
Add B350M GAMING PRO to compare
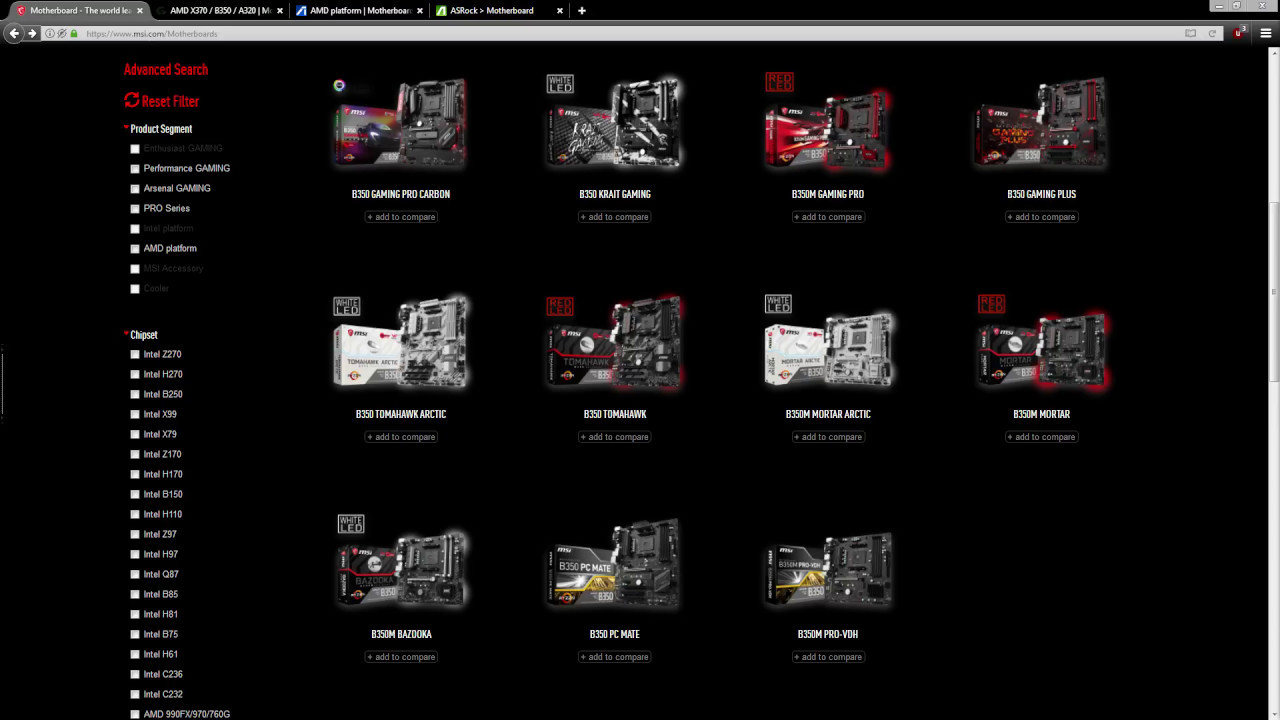[x=828, y=217]
